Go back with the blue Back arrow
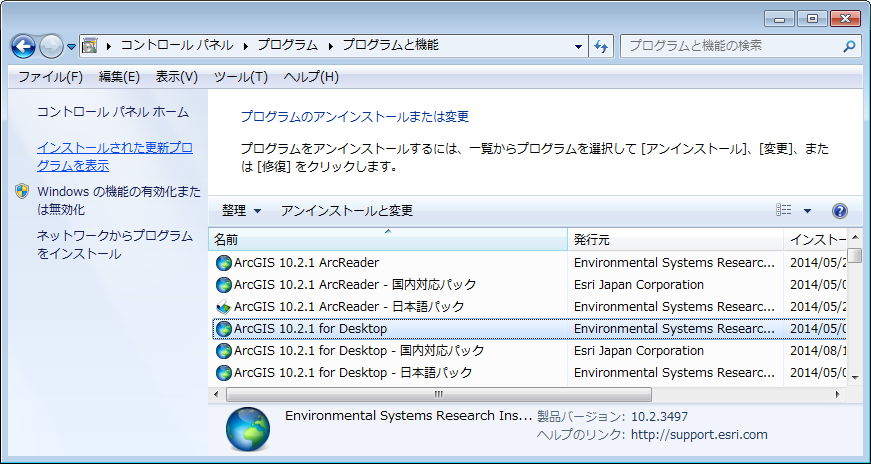 click(x=23, y=47)
